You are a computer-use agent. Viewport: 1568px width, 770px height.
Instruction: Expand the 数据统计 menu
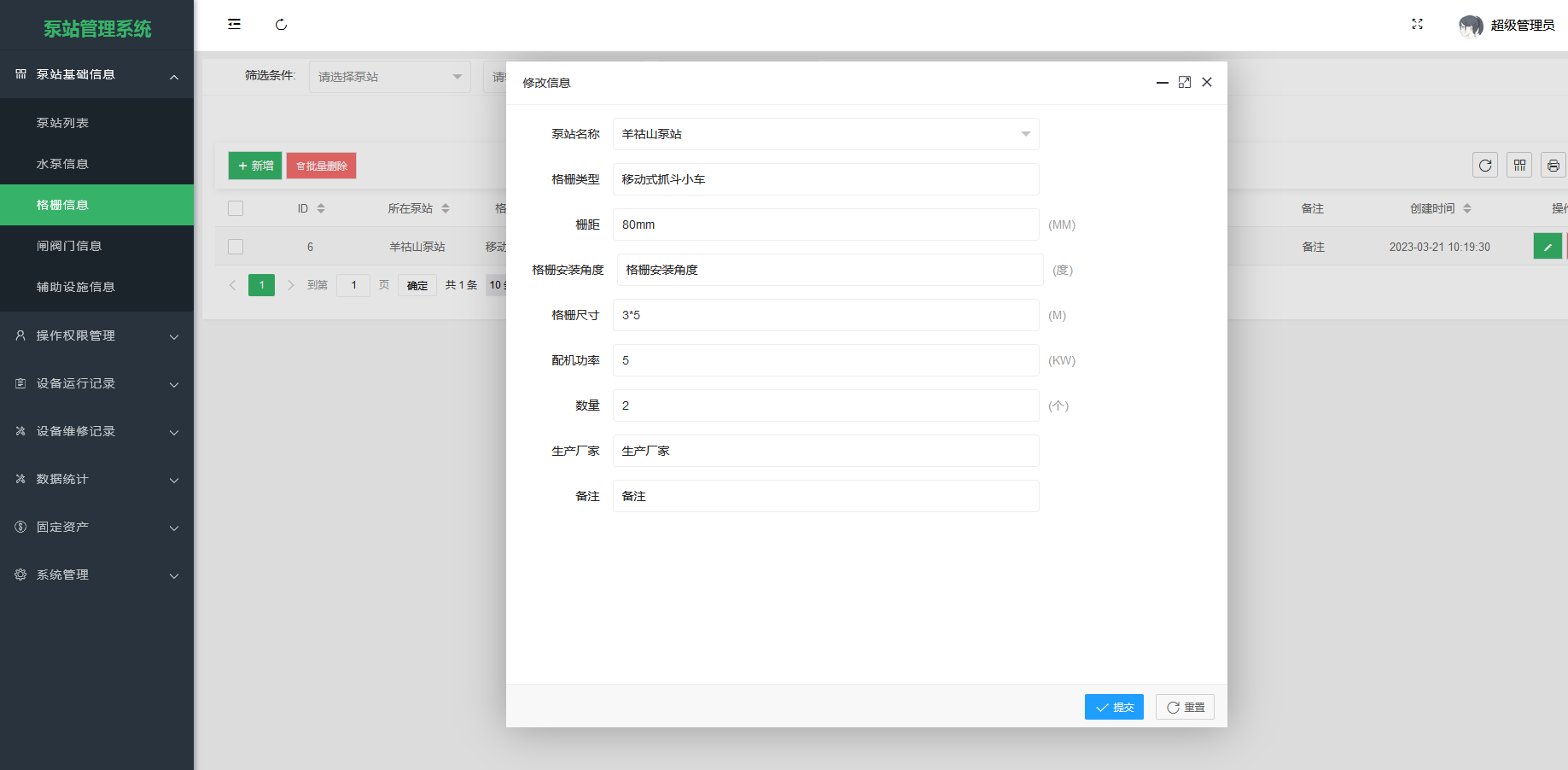(x=96, y=479)
